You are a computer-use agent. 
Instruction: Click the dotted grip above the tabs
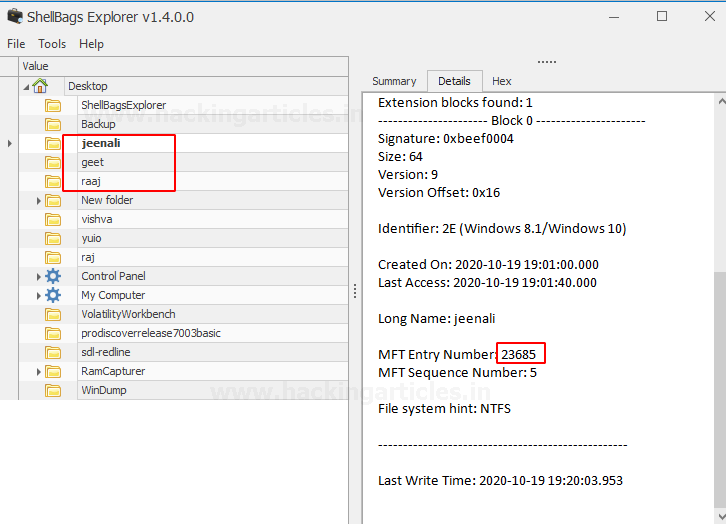pos(547,62)
